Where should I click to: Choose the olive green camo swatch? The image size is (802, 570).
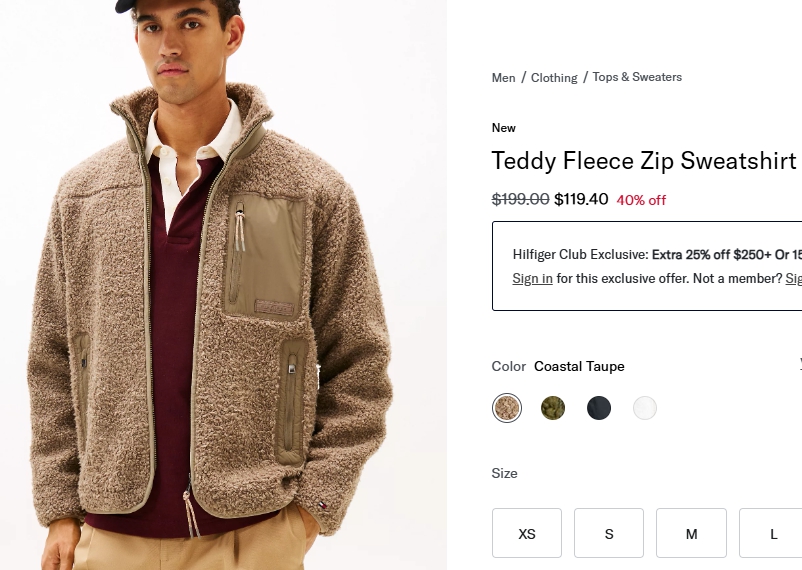click(x=553, y=408)
